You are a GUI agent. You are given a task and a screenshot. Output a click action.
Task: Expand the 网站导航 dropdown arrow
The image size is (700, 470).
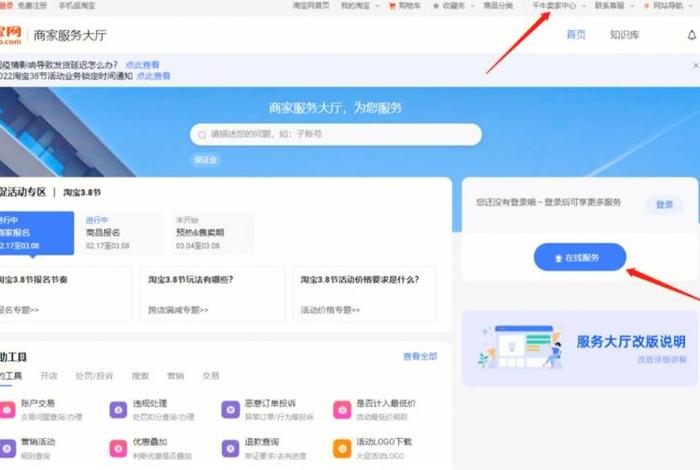coord(691,6)
